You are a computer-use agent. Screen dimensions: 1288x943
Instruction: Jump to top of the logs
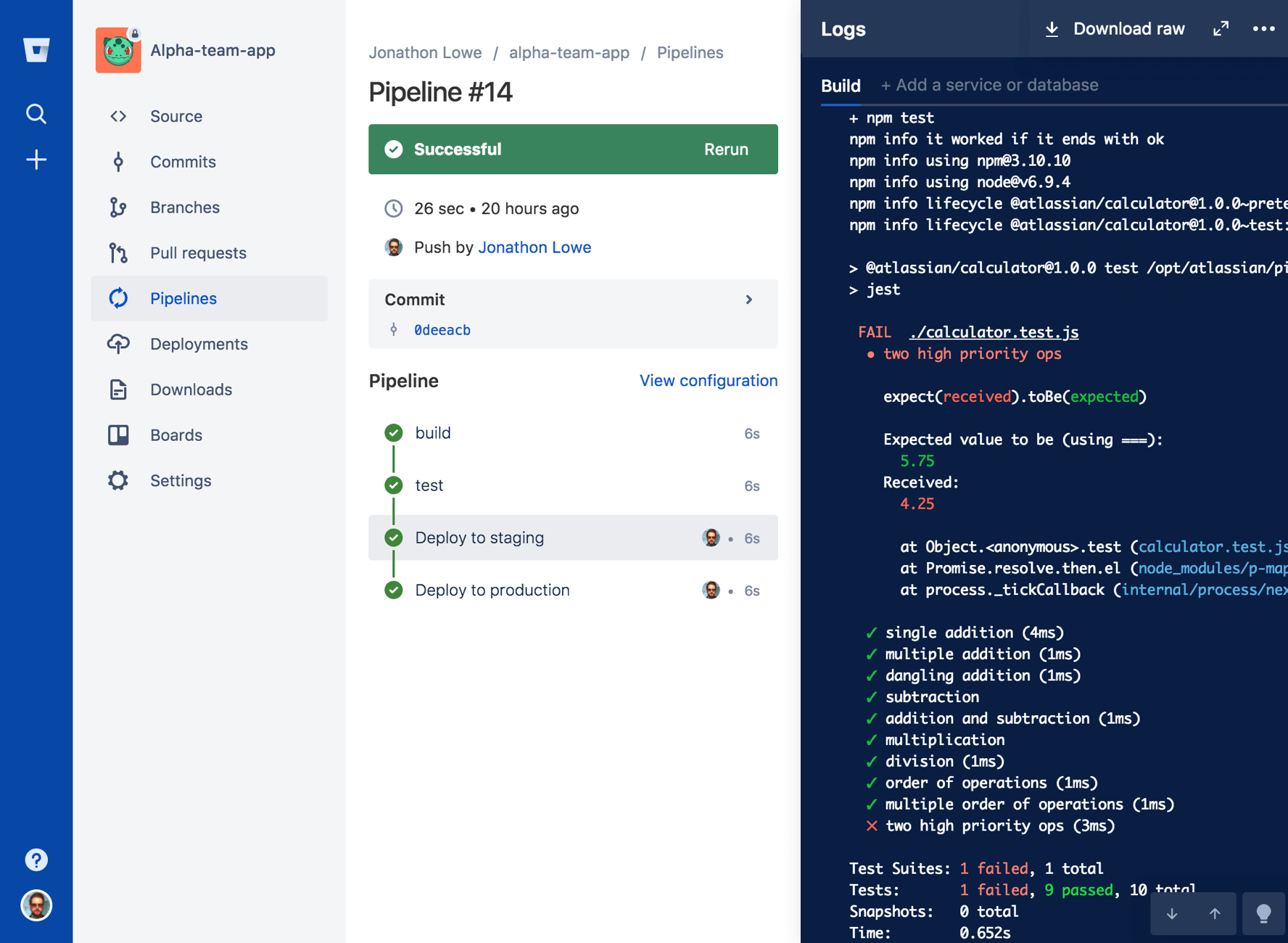pyautogui.click(x=1215, y=914)
